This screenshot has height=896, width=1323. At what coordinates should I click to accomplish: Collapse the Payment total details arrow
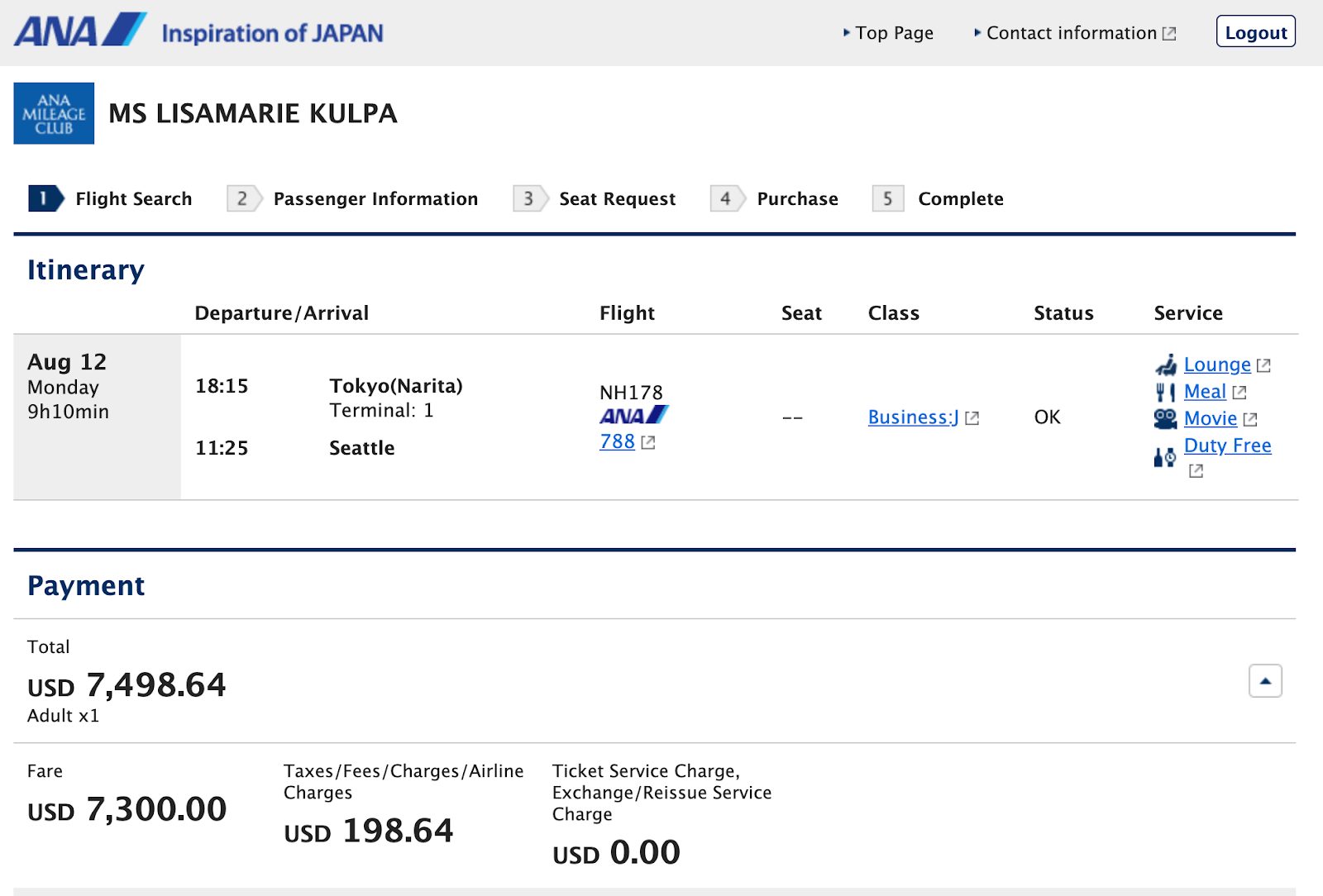[1264, 681]
